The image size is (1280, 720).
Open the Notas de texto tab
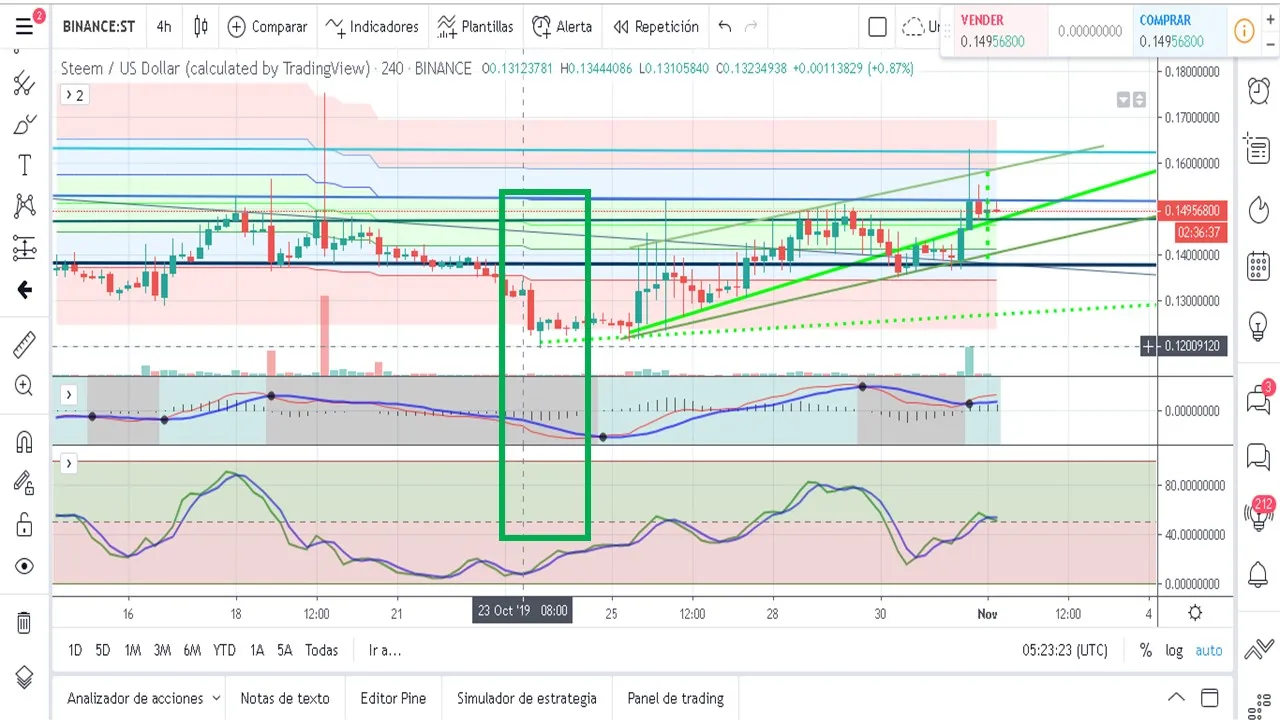click(x=284, y=698)
